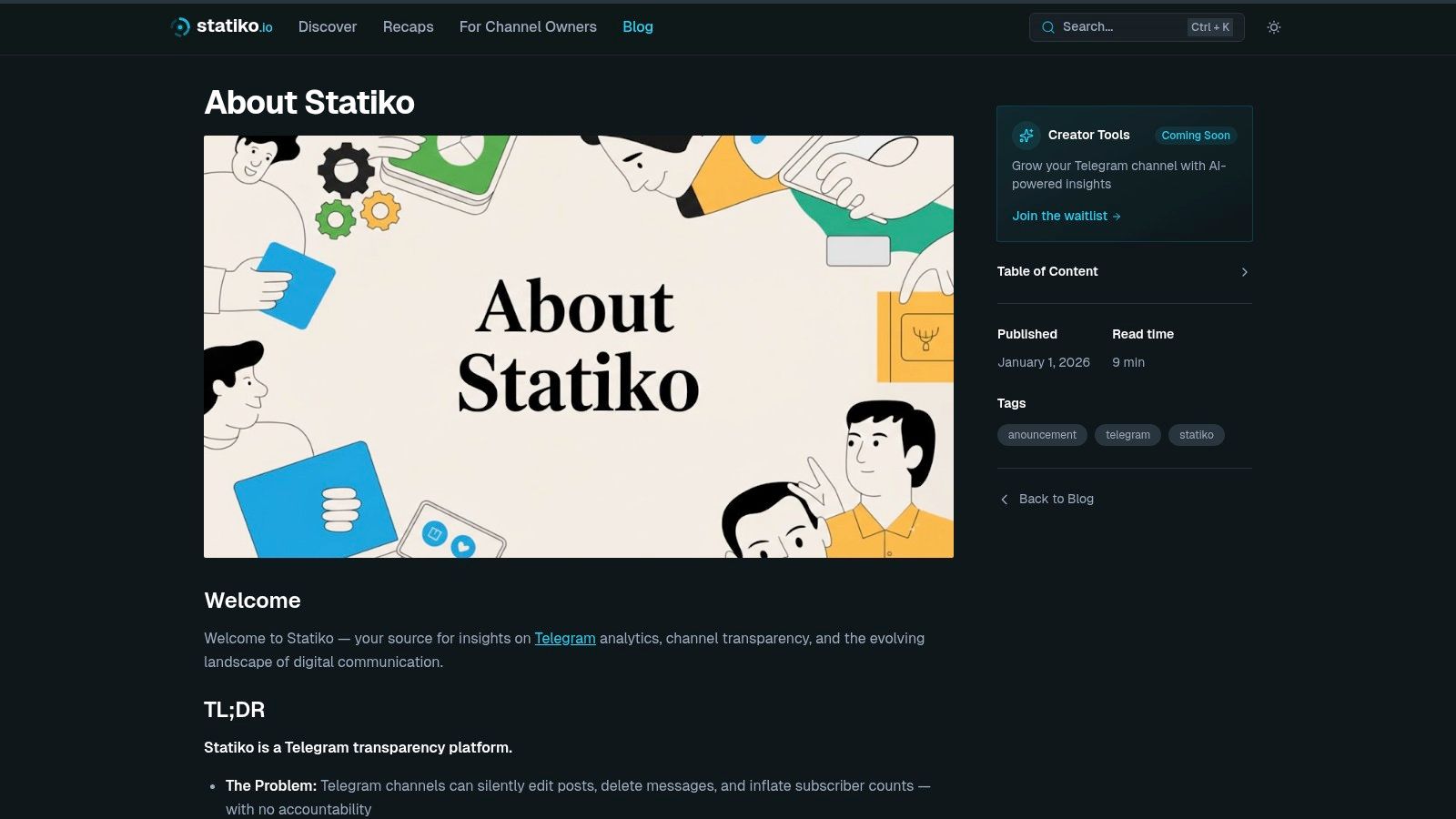Click the 'Published' label
Screen dimensions: 1456x819
(1027, 334)
